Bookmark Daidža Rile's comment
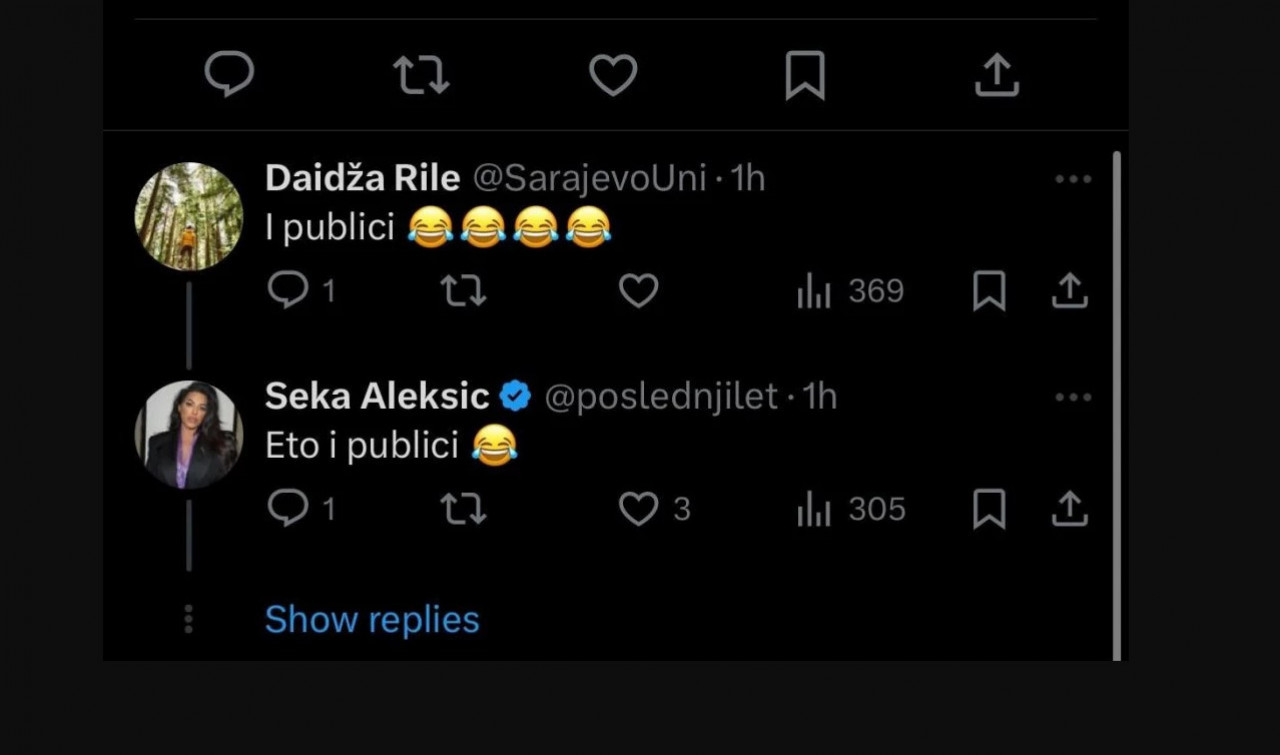 point(989,291)
